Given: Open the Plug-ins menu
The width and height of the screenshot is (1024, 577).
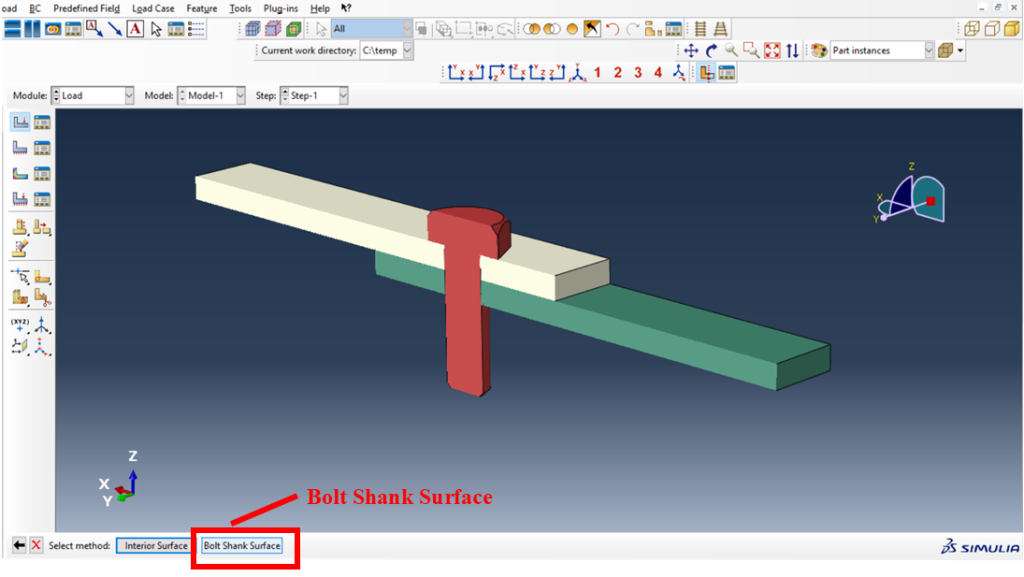Looking at the screenshot, I should [x=280, y=8].
